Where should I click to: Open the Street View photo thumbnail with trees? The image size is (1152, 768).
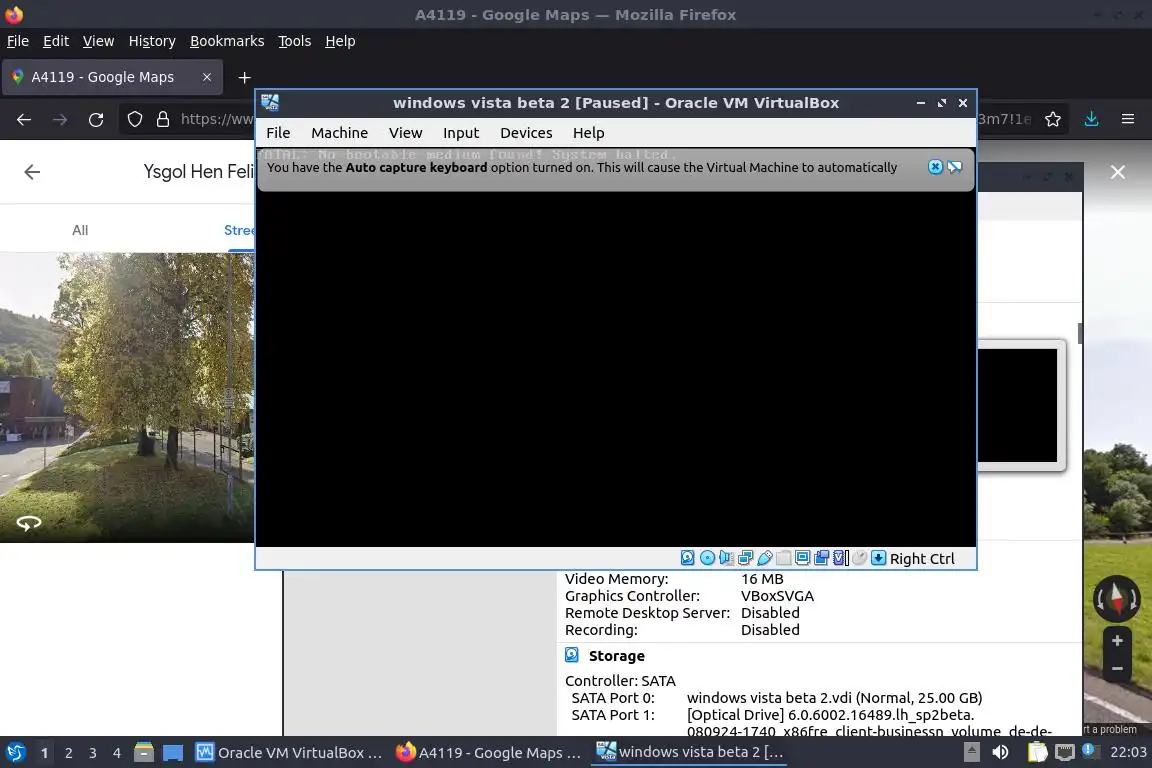pyautogui.click(x=127, y=398)
